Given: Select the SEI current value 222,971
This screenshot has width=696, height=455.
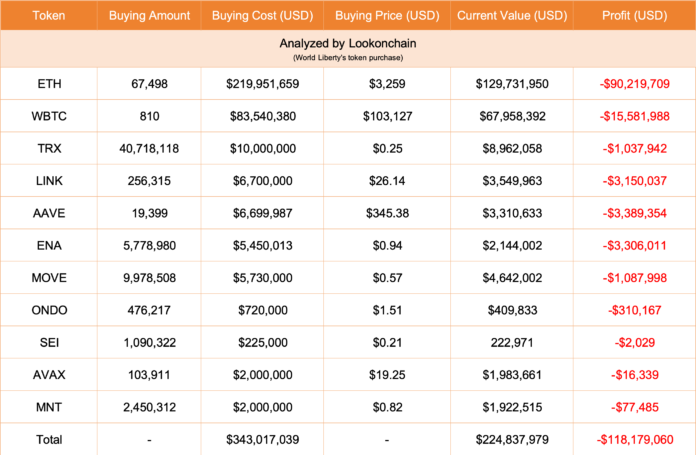Looking at the screenshot, I should [512, 343].
